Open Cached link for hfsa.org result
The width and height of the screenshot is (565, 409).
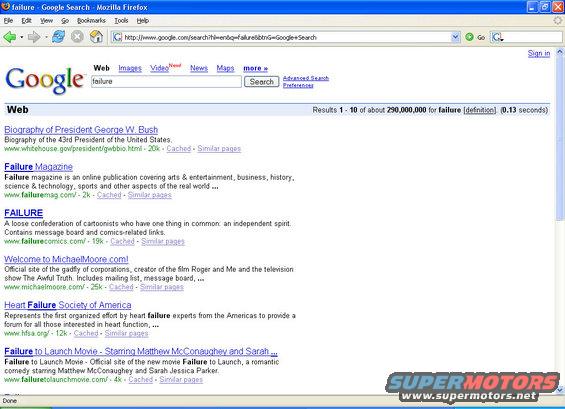click(x=86, y=333)
